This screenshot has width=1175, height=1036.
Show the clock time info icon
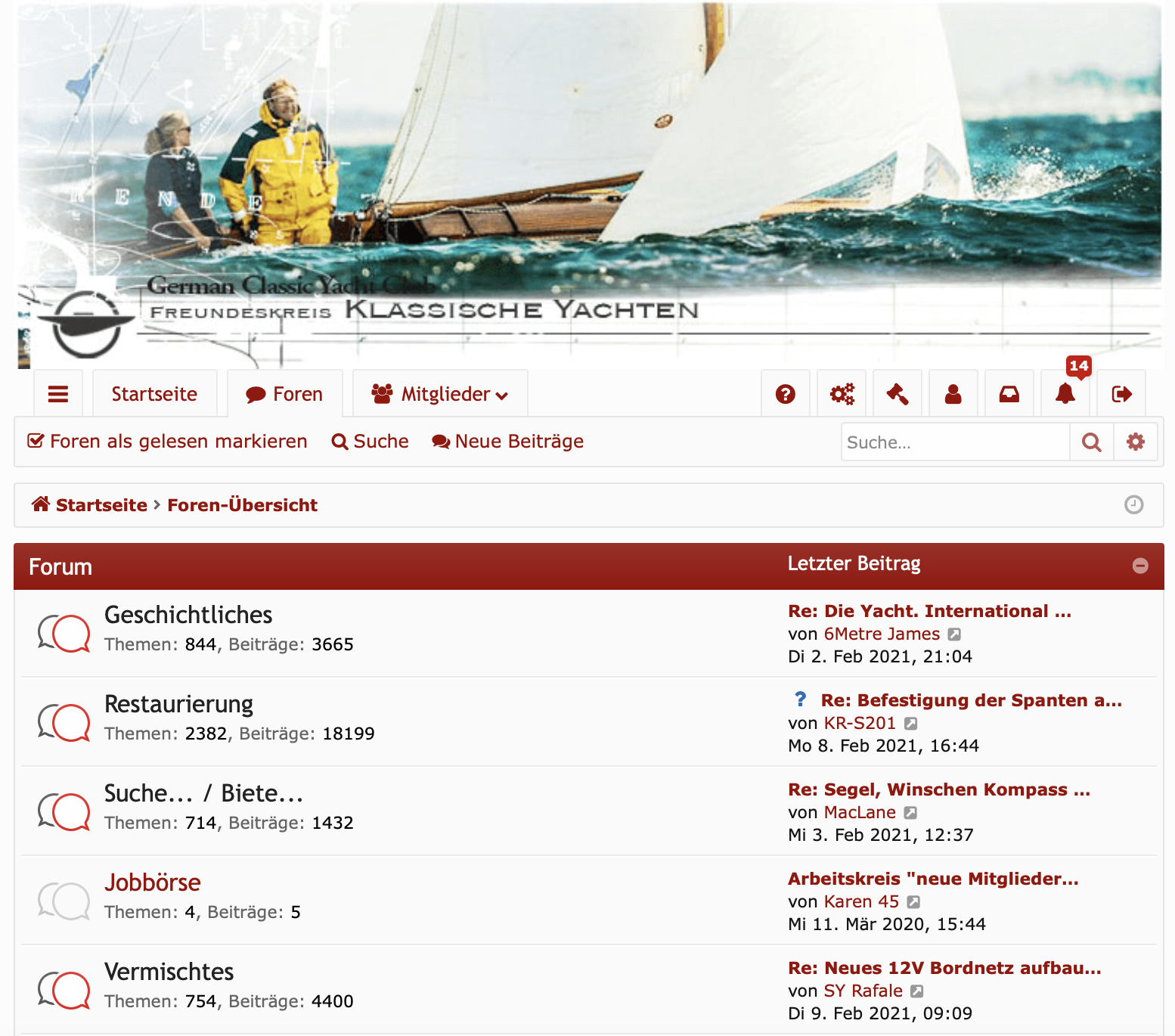pos(1133,504)
